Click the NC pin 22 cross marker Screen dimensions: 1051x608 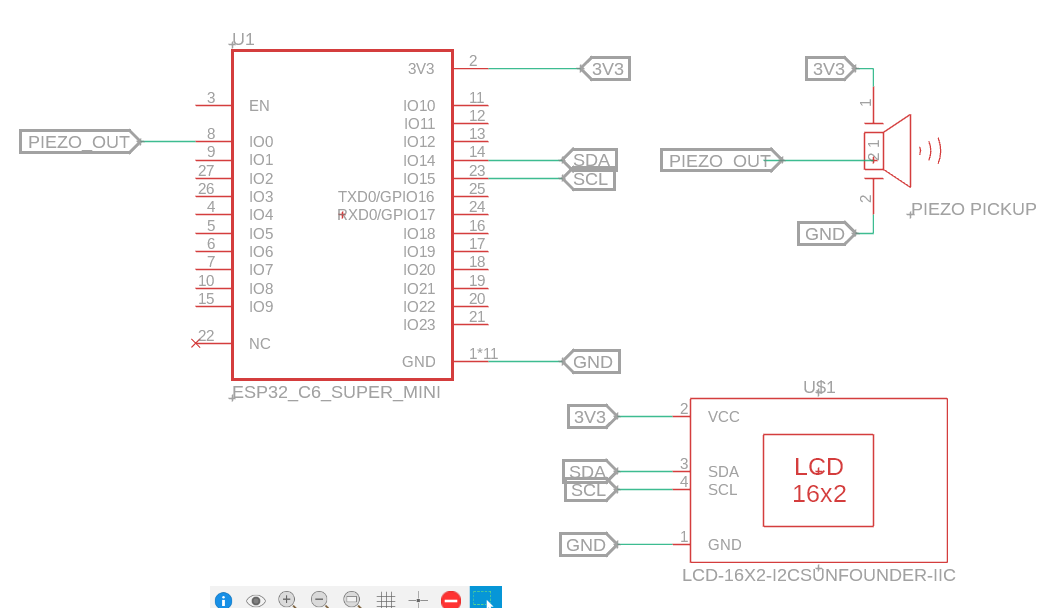pyautogui.click(x=195, y=343)
